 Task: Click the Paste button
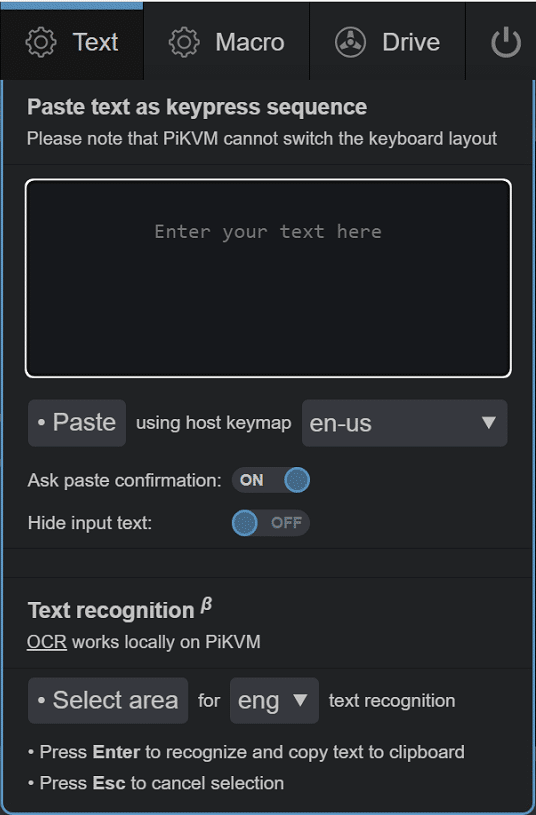[x=77, y=423]
